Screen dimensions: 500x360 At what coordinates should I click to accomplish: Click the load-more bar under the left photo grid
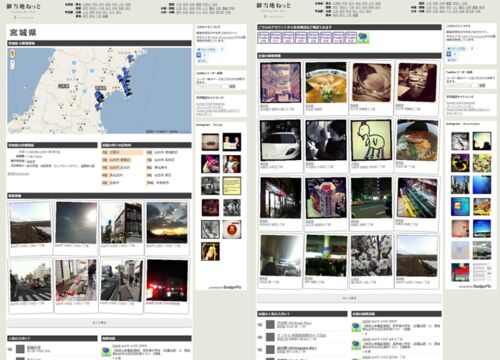click(x=99, y=323)
